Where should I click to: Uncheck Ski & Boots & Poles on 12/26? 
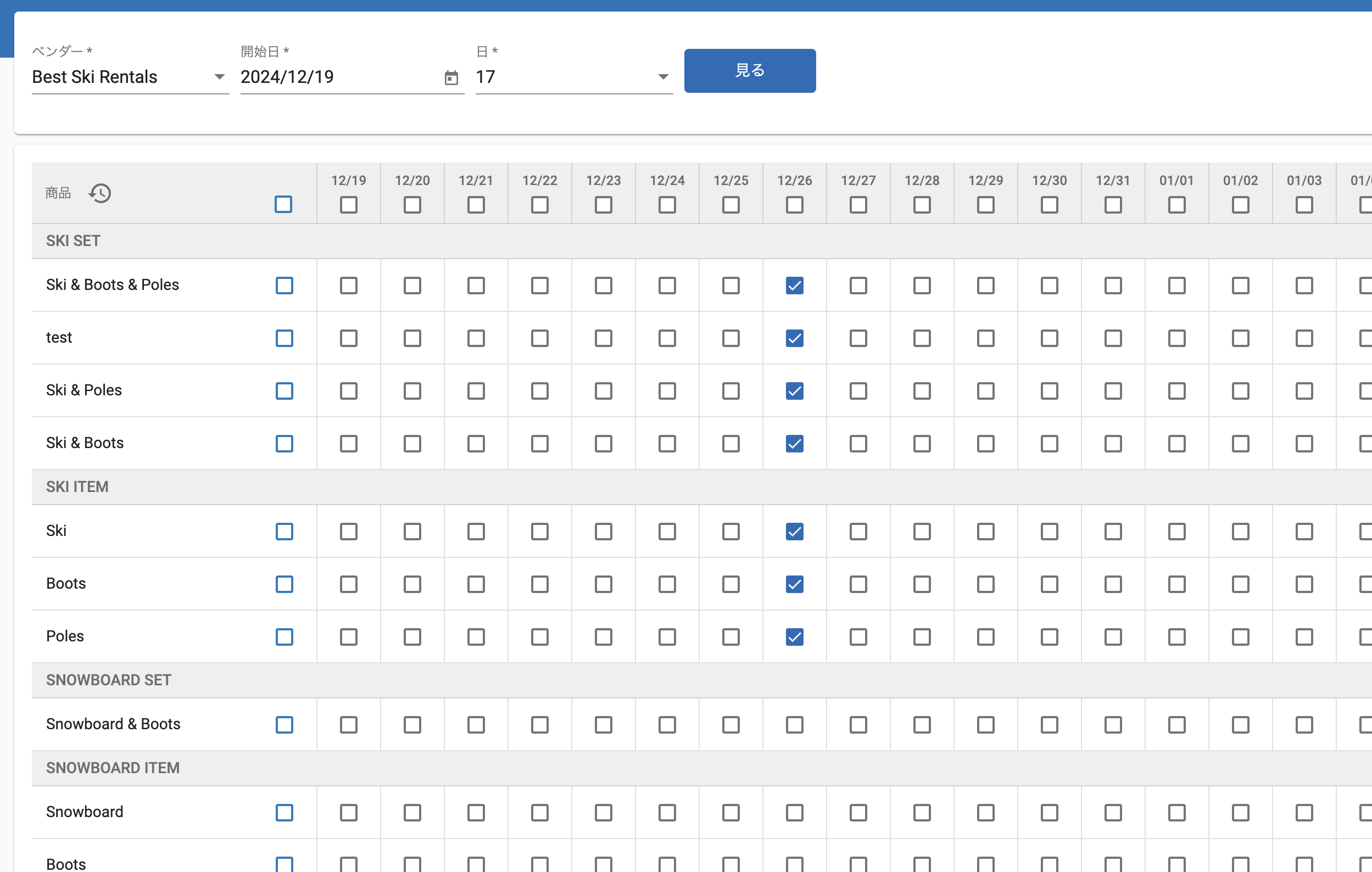click(794, 286)
